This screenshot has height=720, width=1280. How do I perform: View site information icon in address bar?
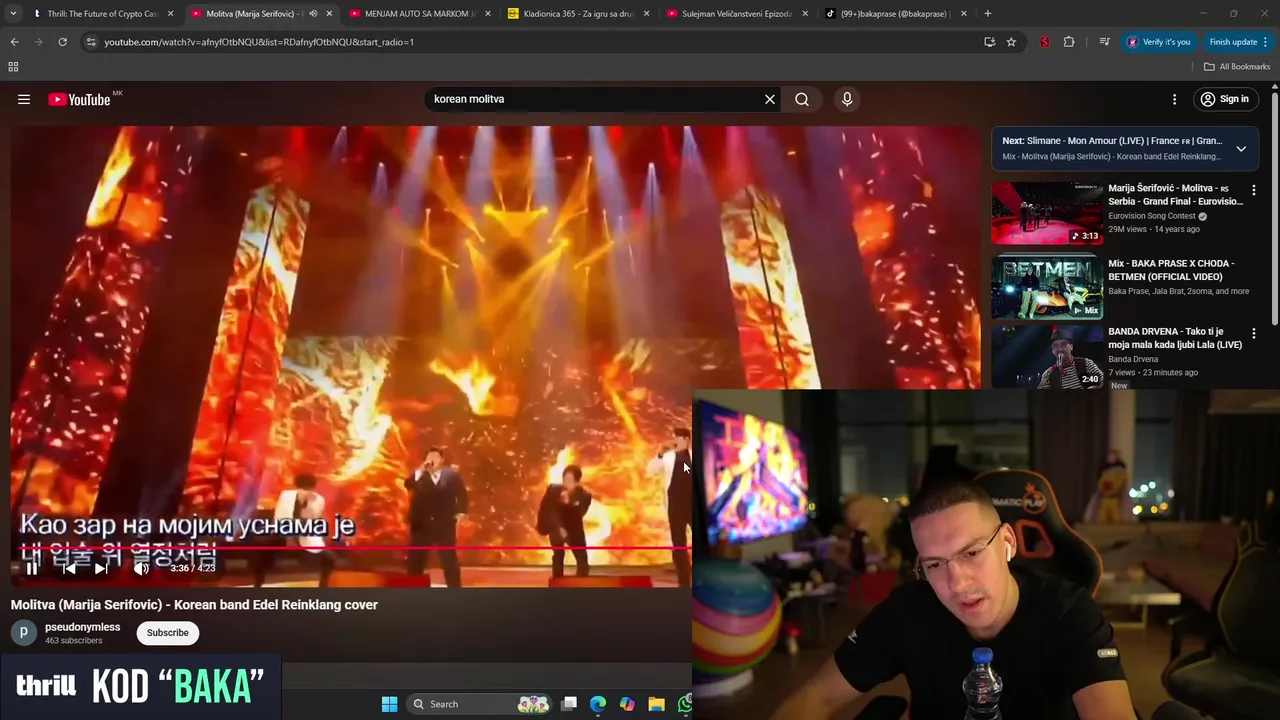(x=91, y=42)
